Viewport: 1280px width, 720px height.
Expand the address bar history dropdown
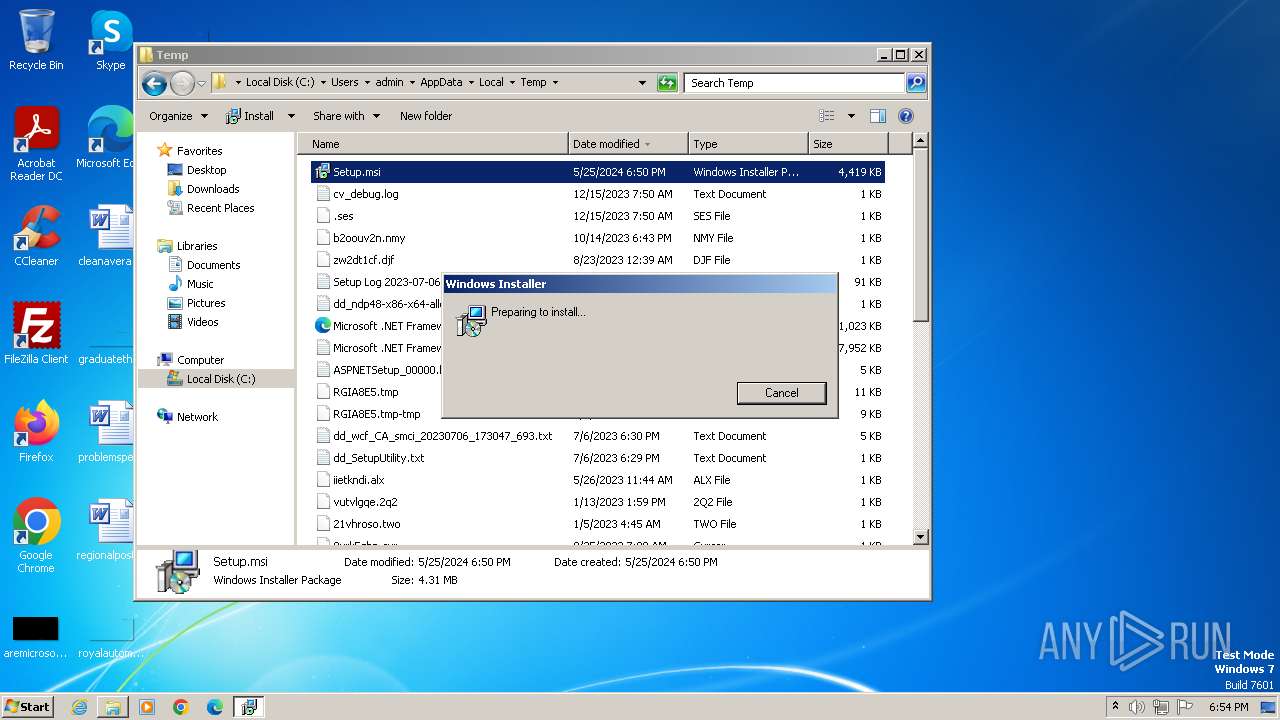(642, 83)
